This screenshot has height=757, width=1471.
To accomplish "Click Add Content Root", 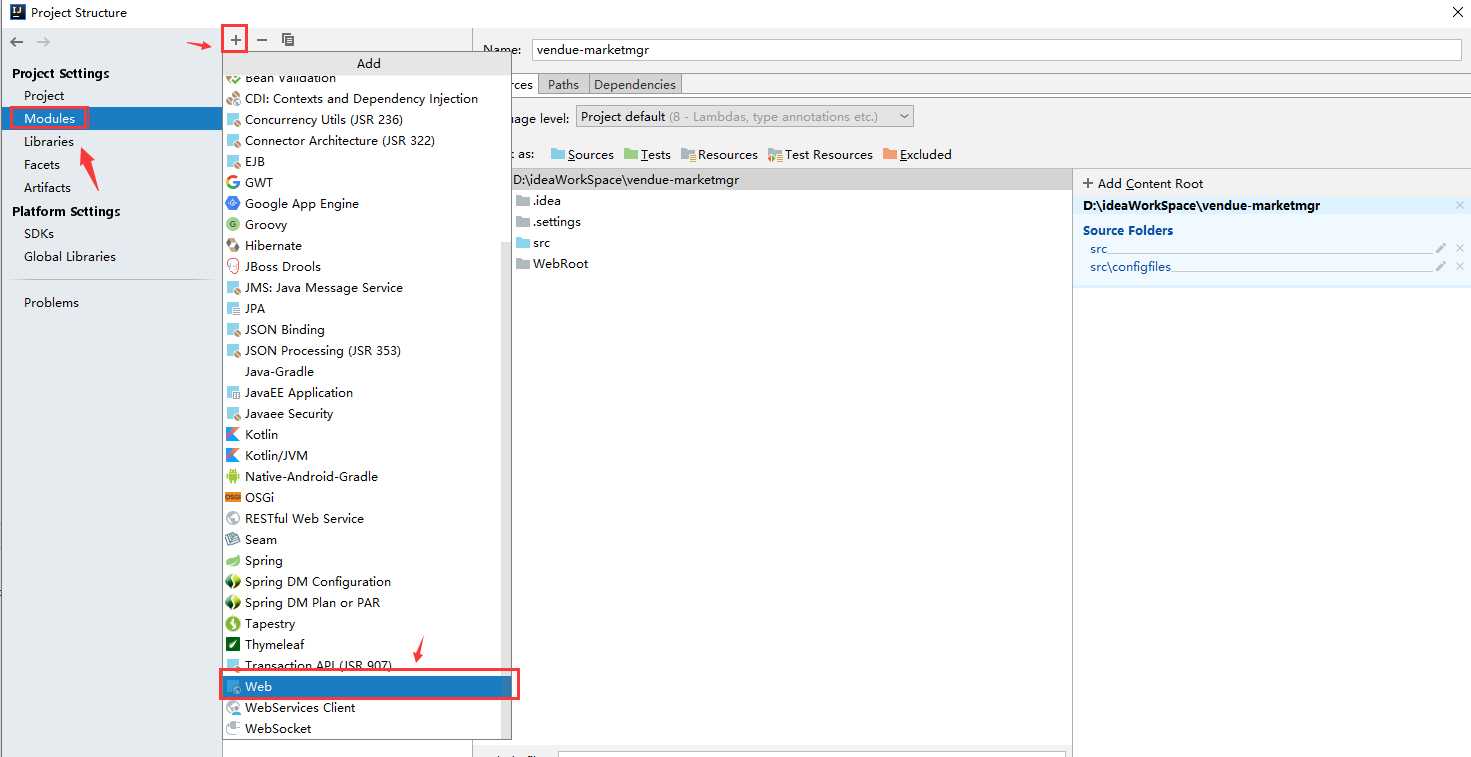I will pyautogui.click(x=1143, y=183).
